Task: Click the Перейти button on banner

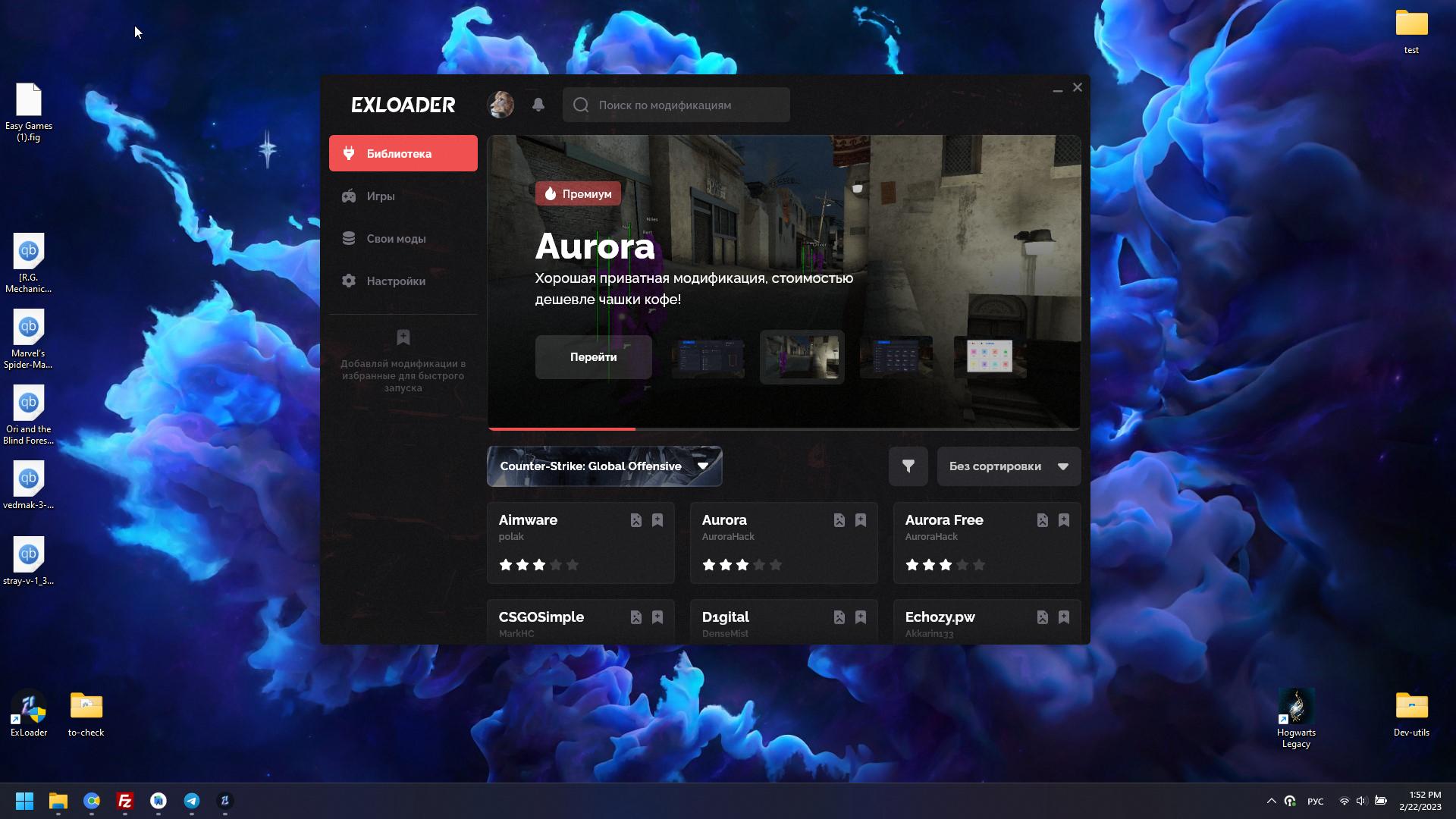Action: point(593,357)
